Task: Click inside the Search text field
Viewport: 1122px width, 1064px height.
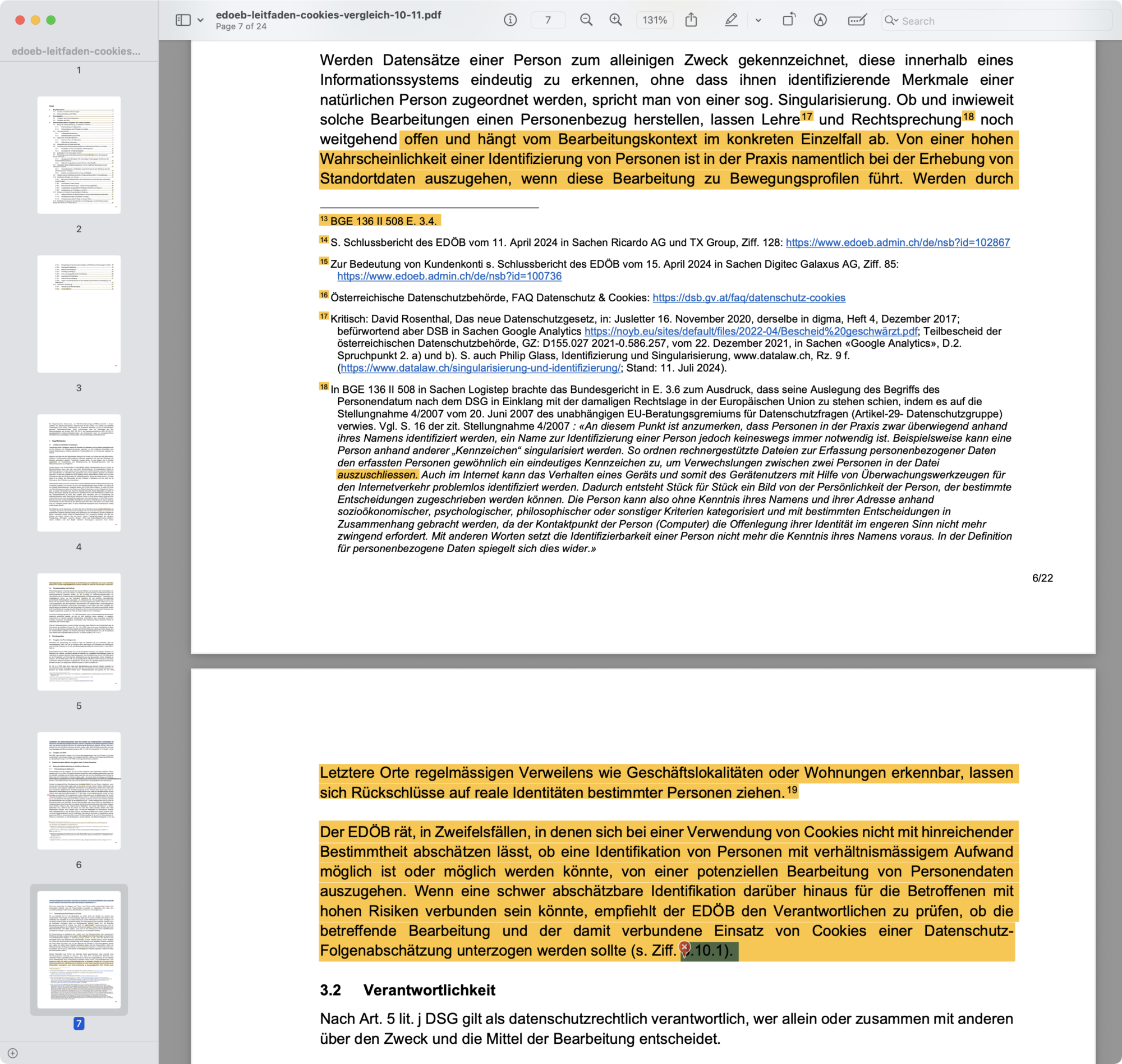Action: (998, 21)
